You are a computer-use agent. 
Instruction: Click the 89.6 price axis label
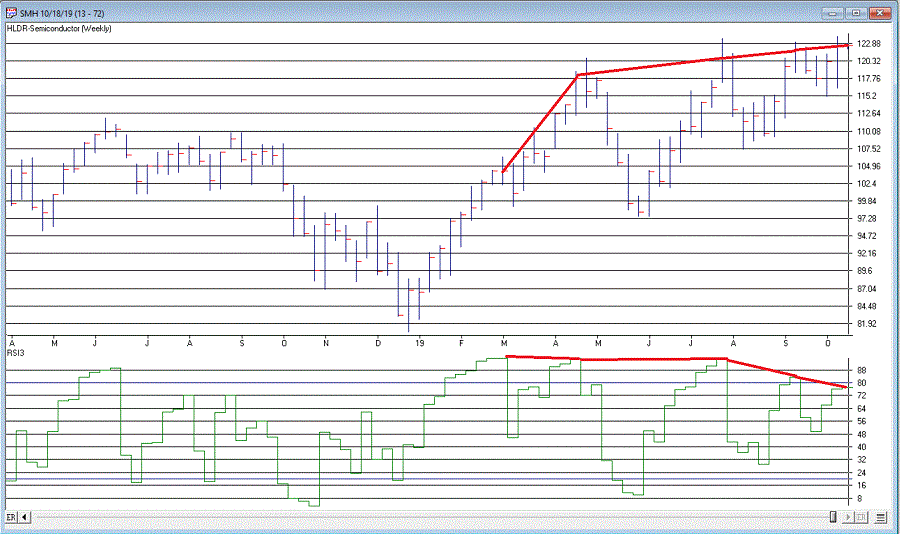pyautogui.click(x=864, y=270)
